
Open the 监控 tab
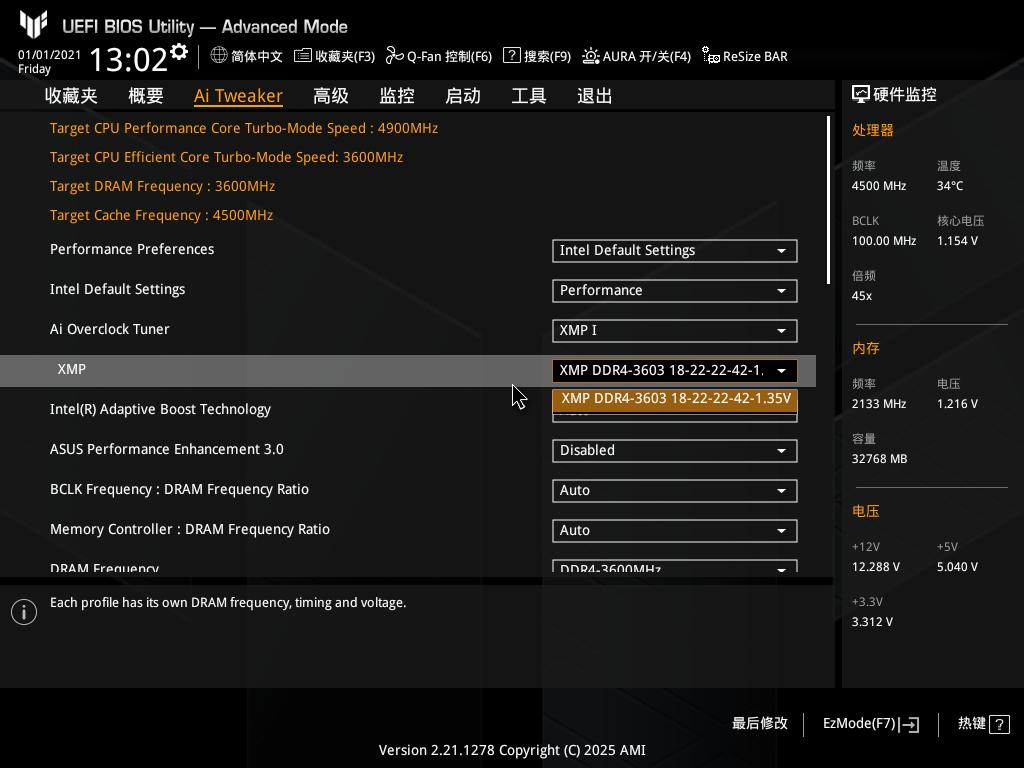397,96
